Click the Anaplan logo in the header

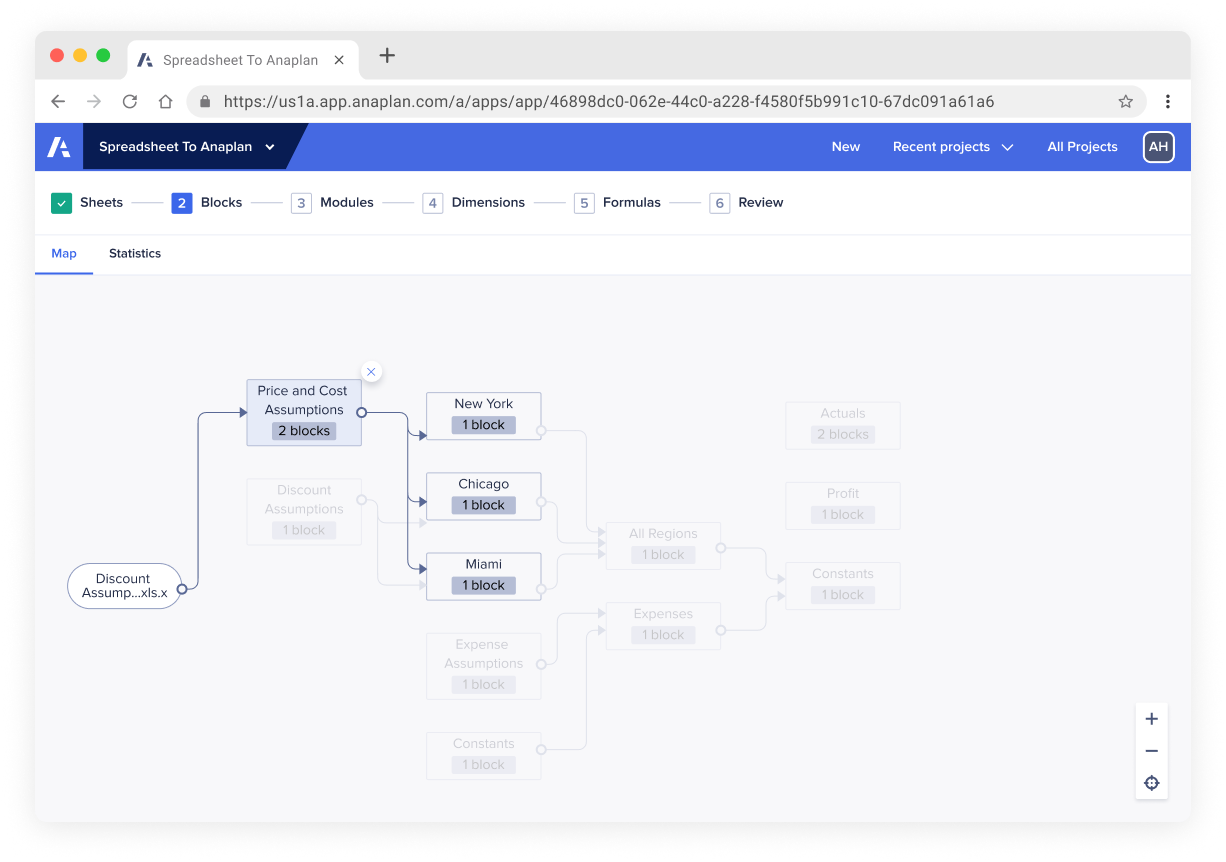pos(59,147)
